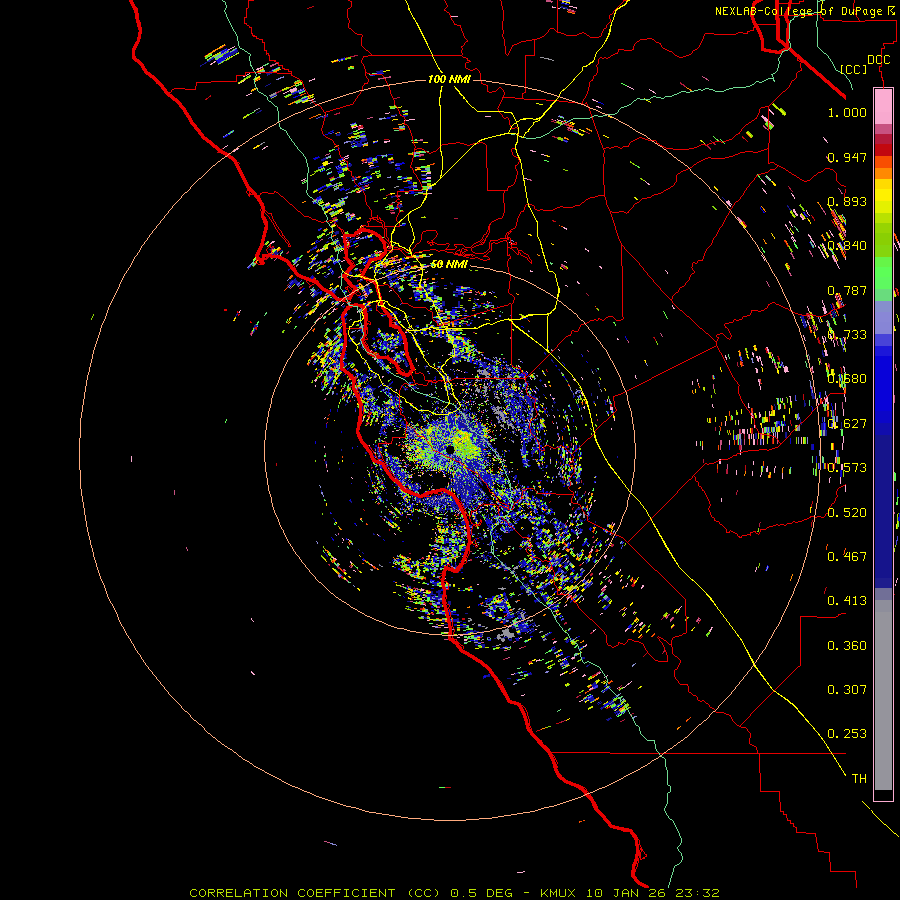Click the 1.000 legend value
The image size is (900, 900).
847,112
